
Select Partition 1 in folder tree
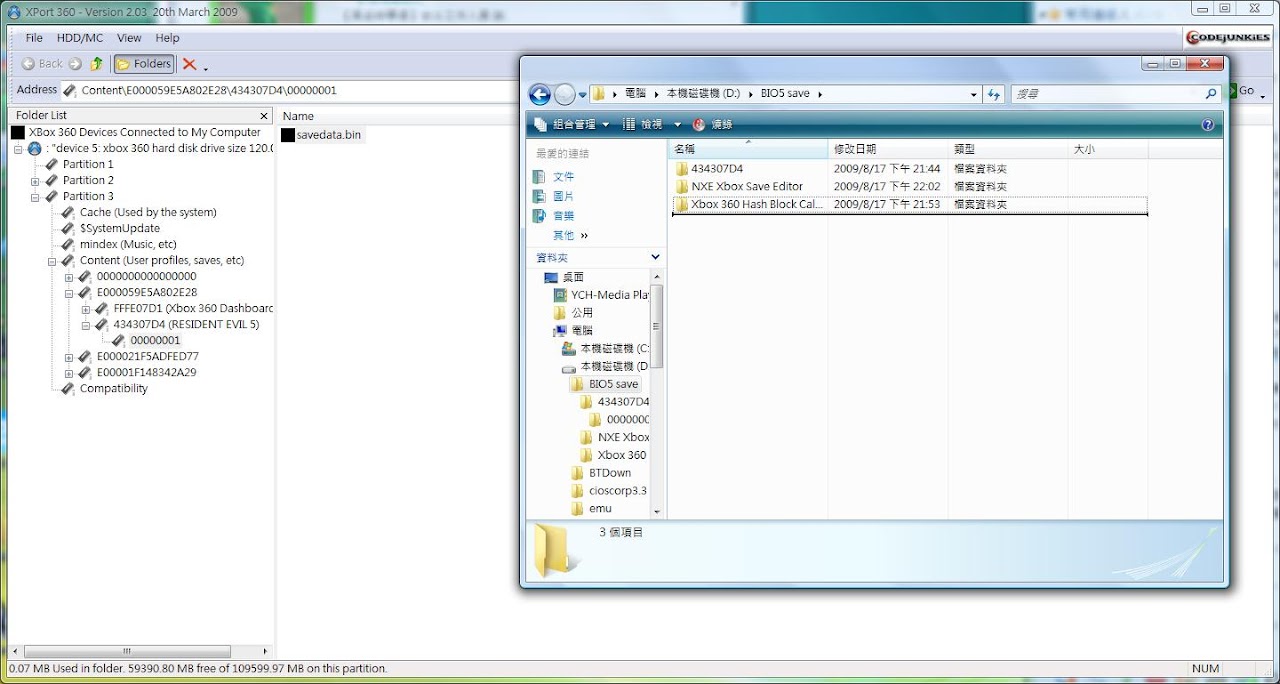(x=88, y=164)
